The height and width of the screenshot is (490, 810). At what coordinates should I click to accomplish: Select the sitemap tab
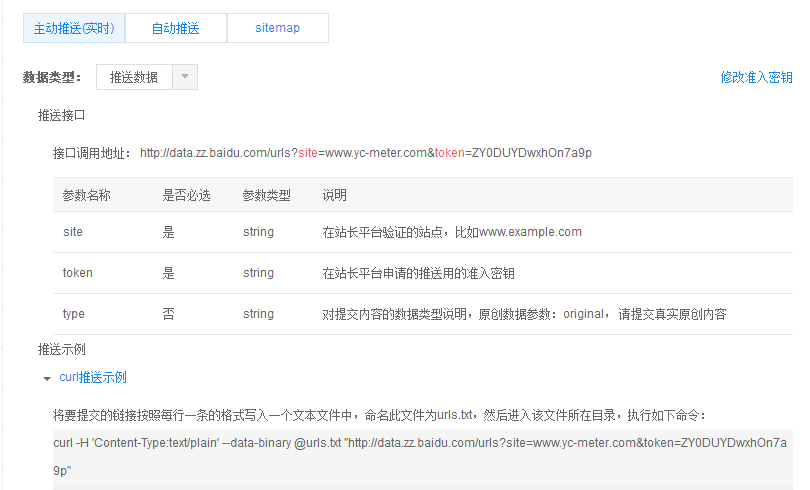click(x=277, y=28)
